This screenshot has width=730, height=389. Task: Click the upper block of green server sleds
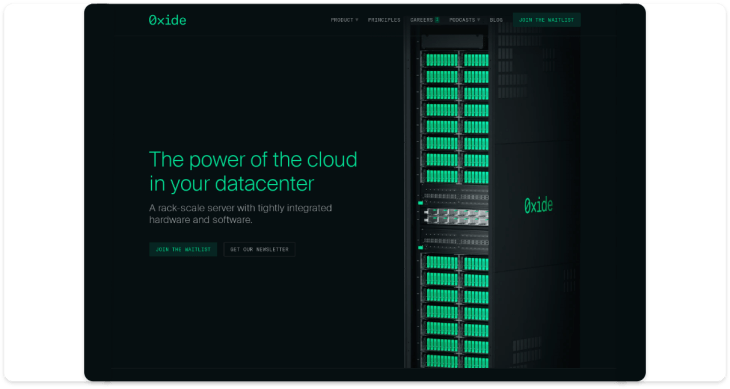click(x=455, y=118)
